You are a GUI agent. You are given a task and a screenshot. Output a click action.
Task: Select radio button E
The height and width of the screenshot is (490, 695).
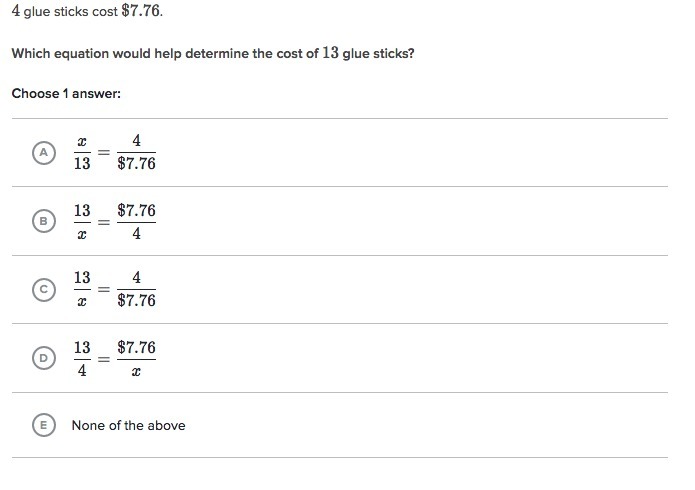coord(42,425)
